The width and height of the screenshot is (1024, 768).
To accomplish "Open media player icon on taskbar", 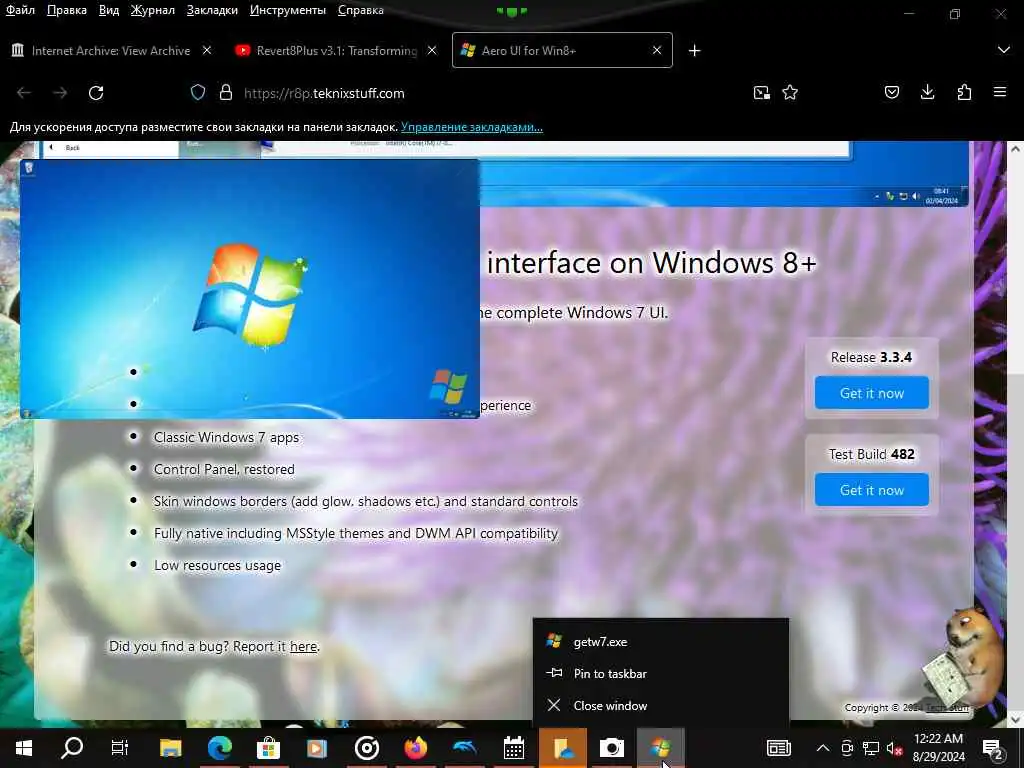I will pos(317,748).
